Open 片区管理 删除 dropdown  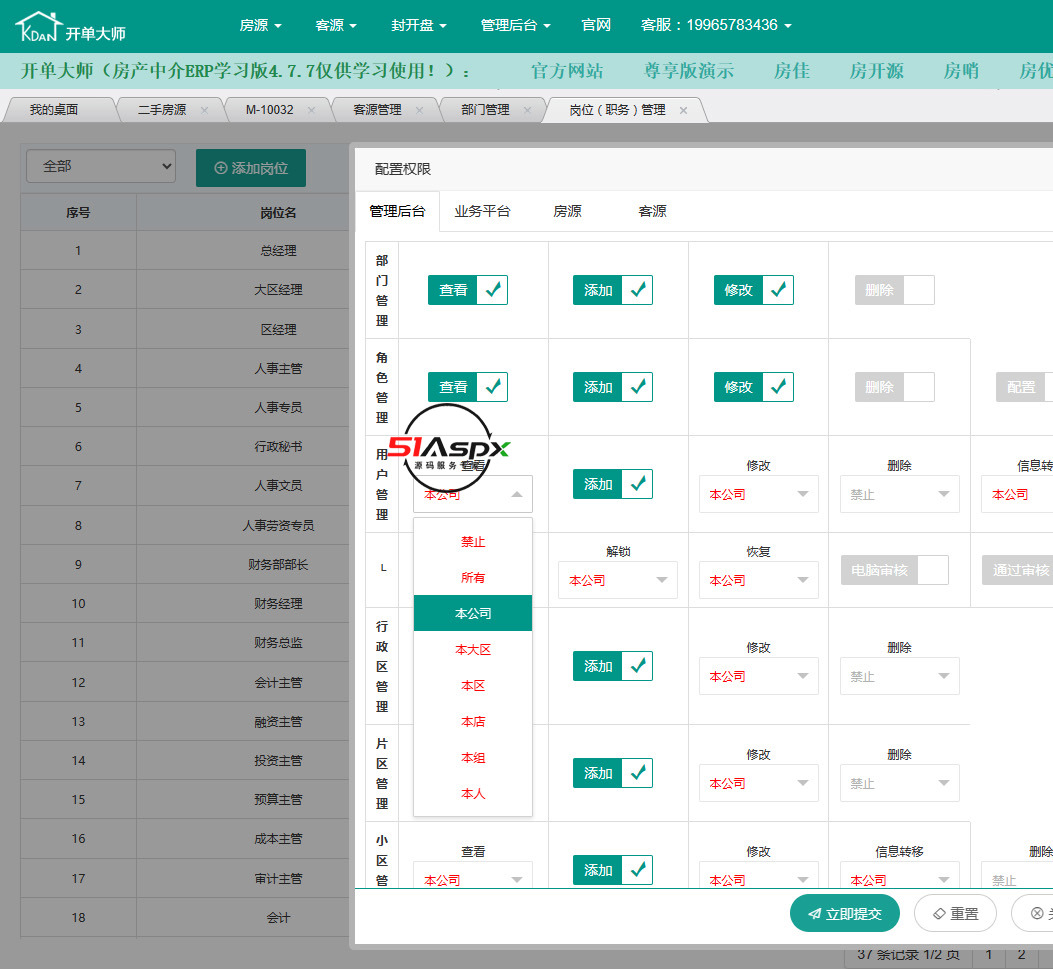(899, 783)
